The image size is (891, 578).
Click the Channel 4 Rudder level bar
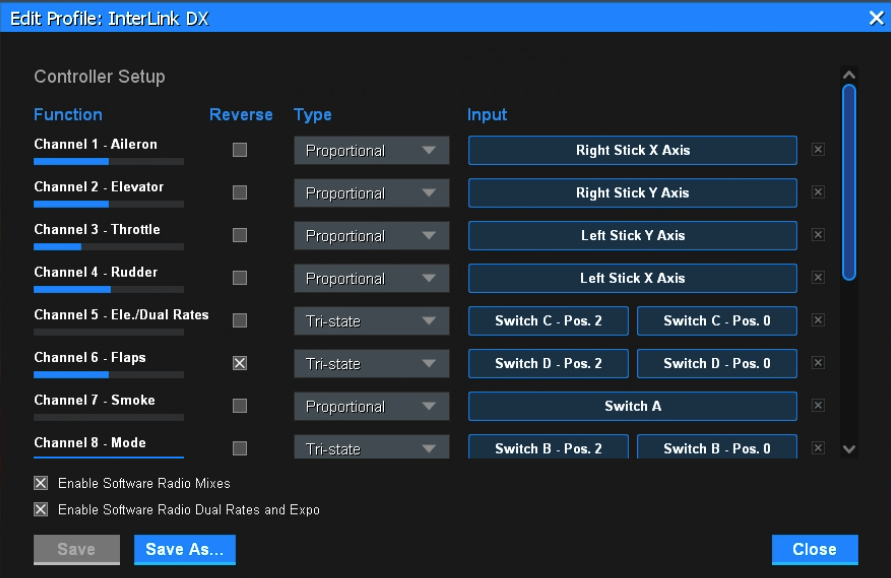tap(109, 289)
